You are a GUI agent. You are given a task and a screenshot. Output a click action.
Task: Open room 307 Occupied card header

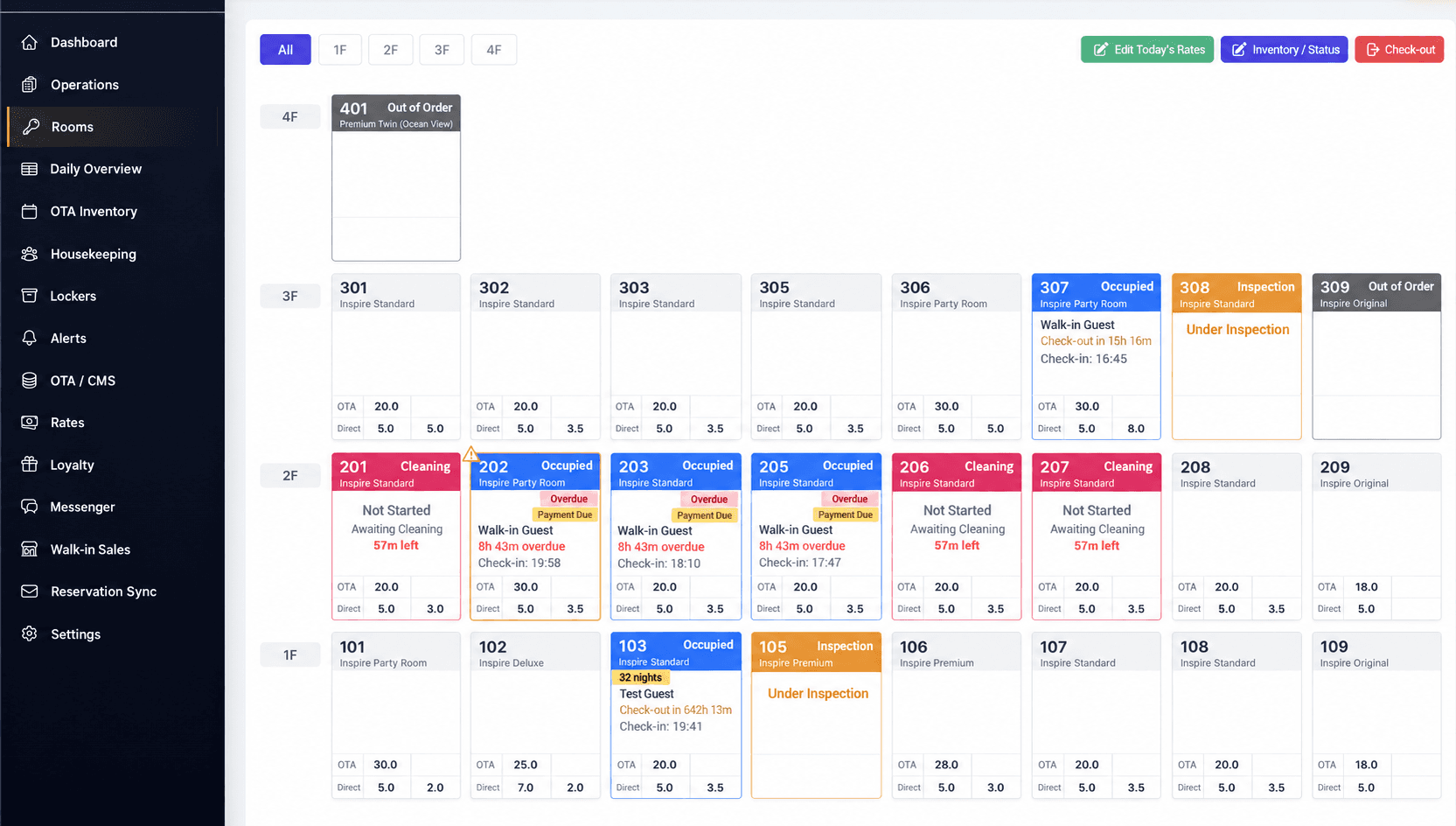pos(1097,293)
